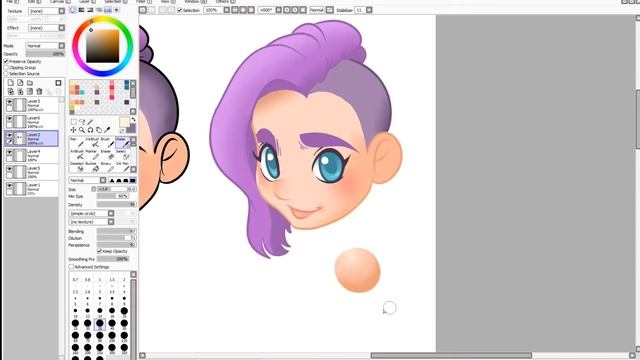640x360 pixels.
Task: Hide Layer2 using its eye icon
Action: click(9, 135)
